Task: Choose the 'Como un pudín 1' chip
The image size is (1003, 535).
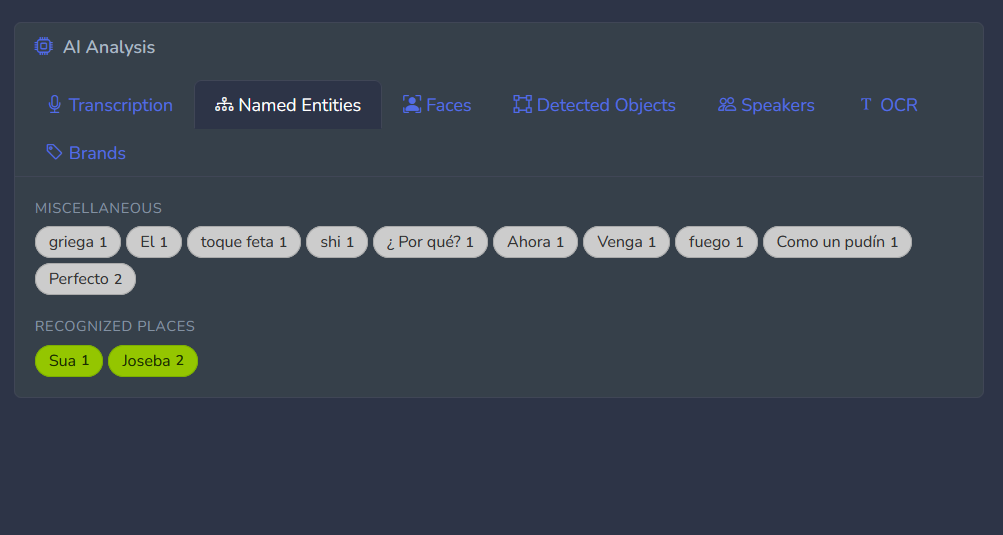Action: [x=837, y=242]
